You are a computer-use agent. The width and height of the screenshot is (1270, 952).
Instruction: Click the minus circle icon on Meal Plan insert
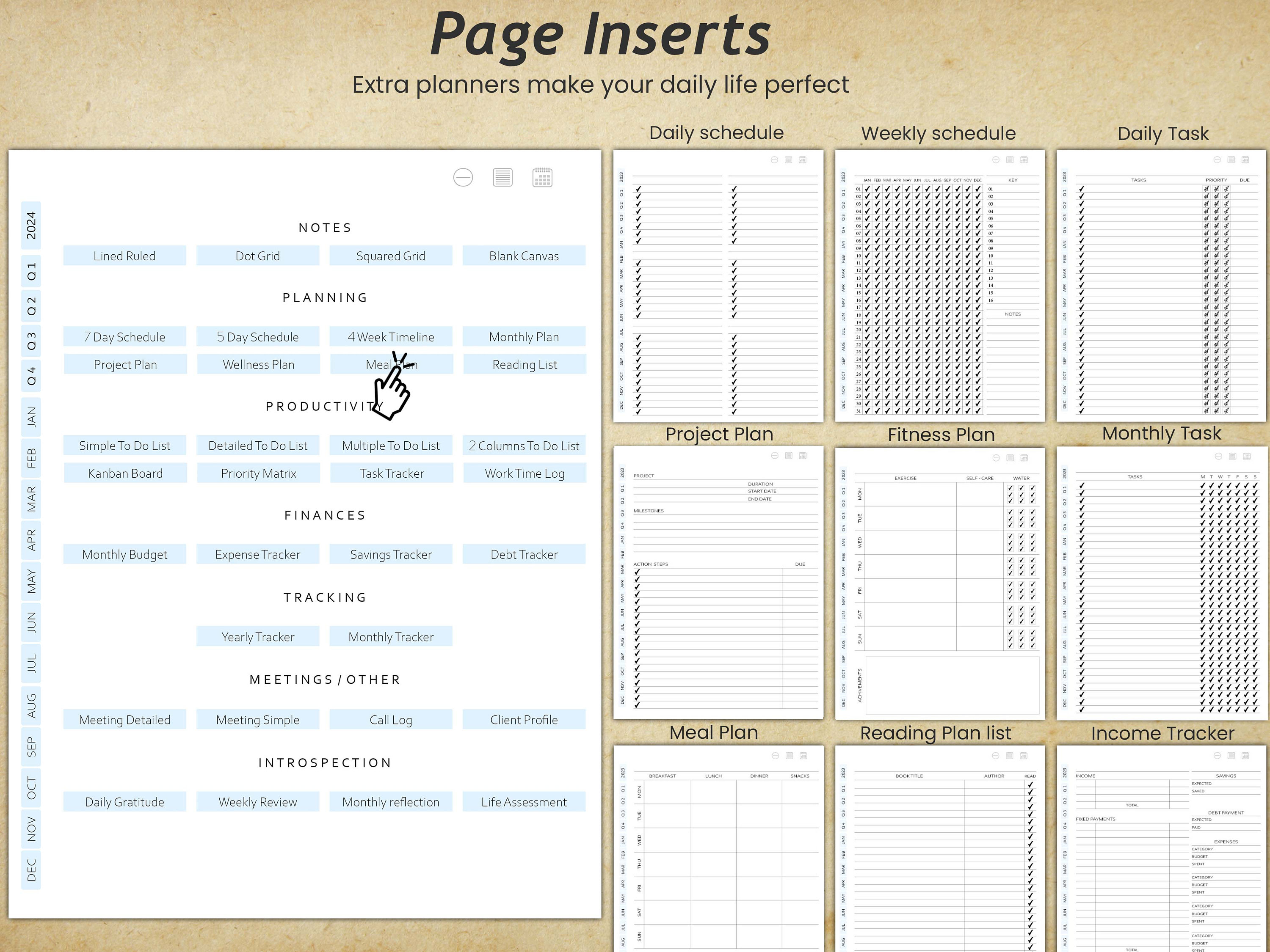click(775, 755)
